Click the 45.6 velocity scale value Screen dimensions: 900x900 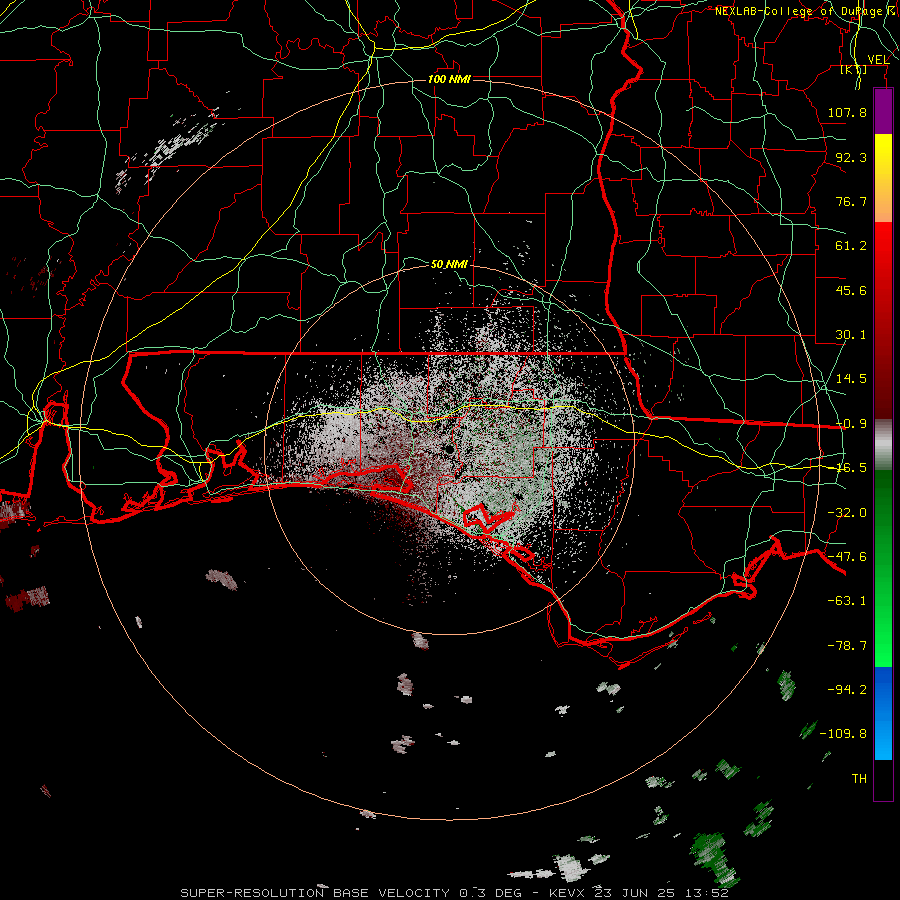[x=851, y=290]
